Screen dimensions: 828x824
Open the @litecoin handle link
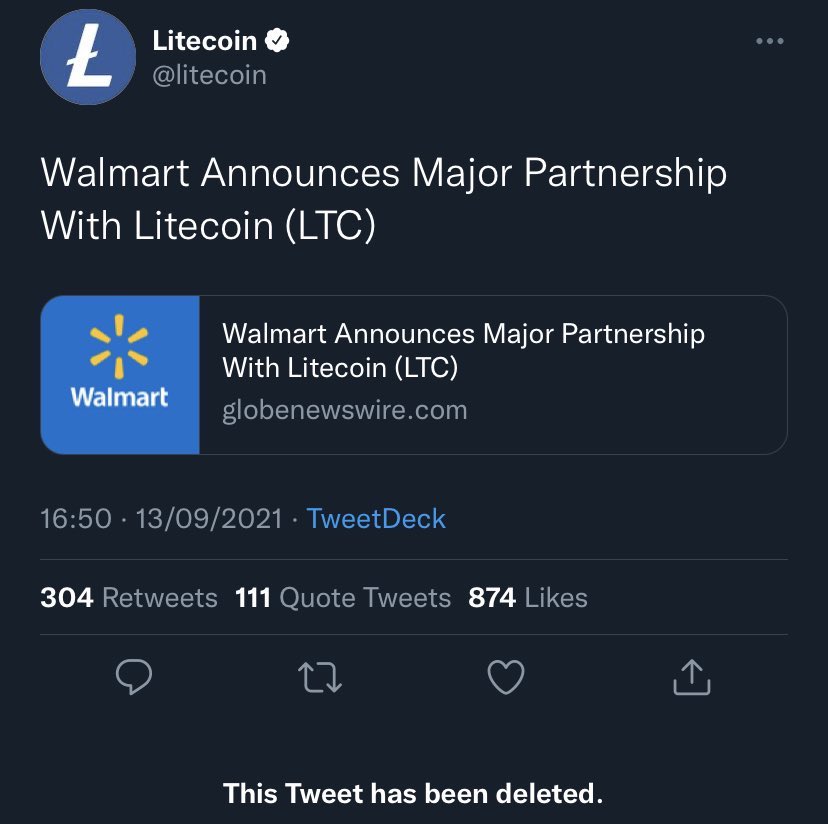click(209, 75)
